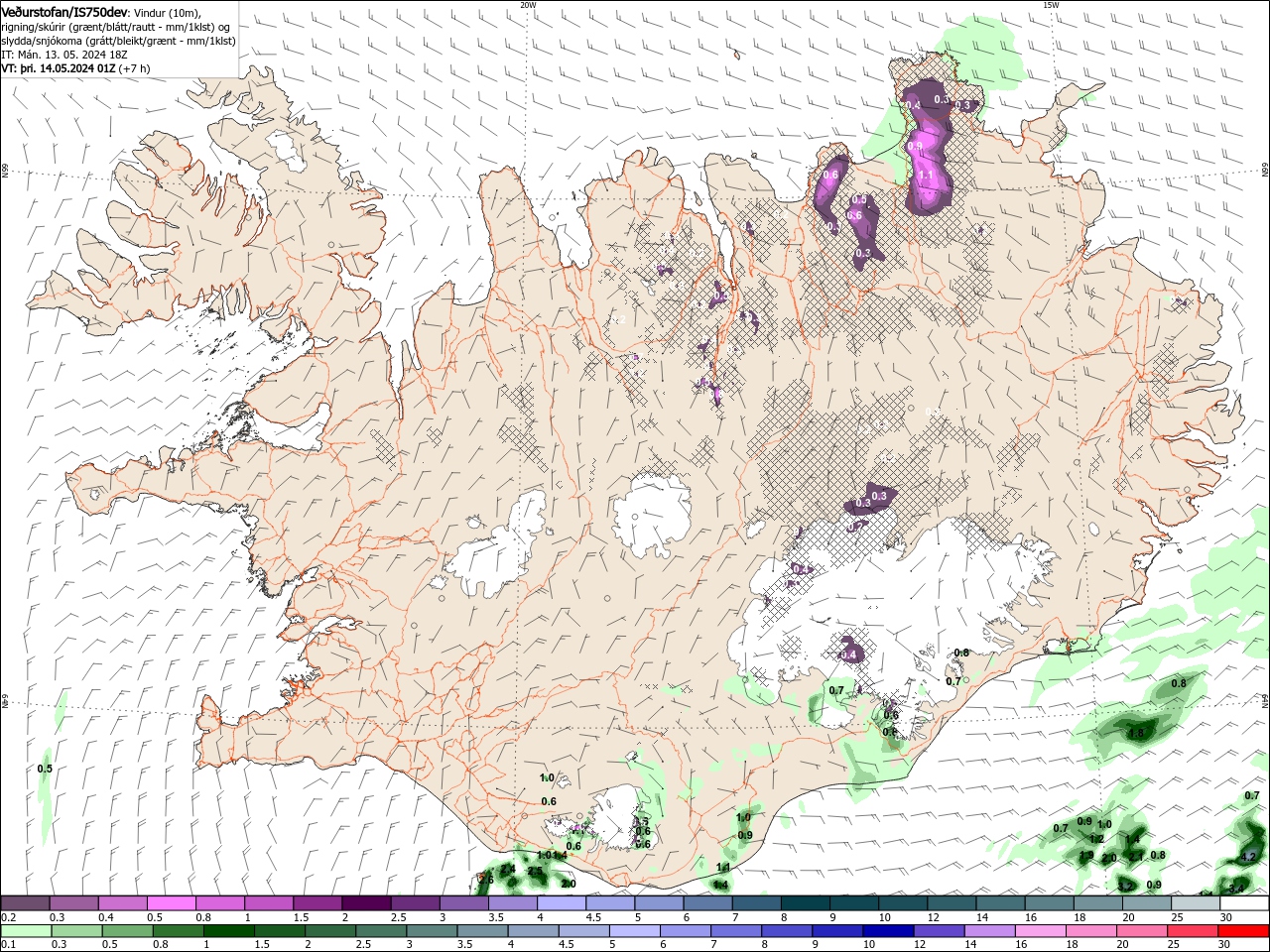This screenshot has width=1270, height=952.
Task: Click the 15W longitude label at the top
Action: coord(1051,5)
